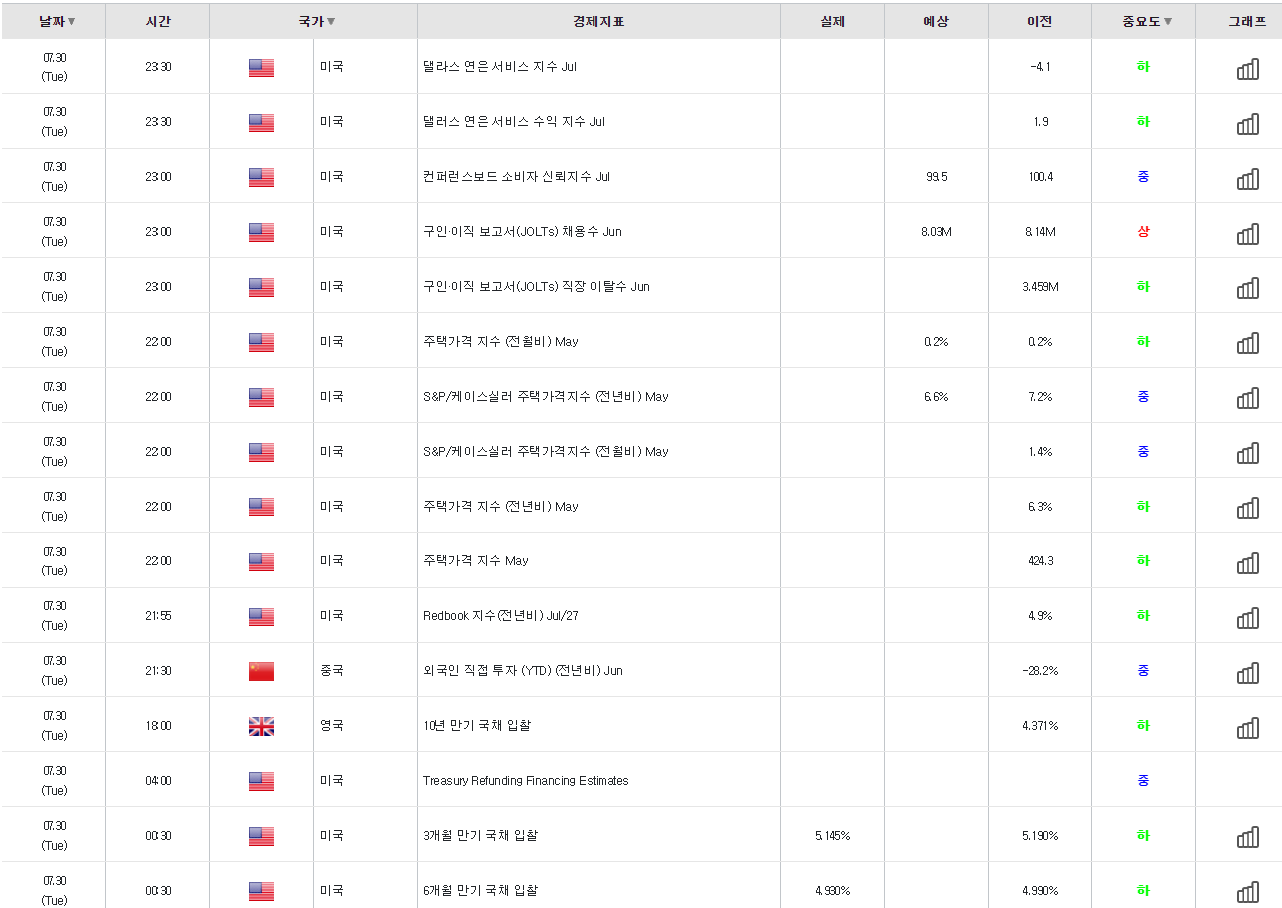The image size is (1282, 908).
Task: Open graph icon for JOLTs 직장 이탈수 Jun
Action: pyautogui.click(x=1247, y=288)
